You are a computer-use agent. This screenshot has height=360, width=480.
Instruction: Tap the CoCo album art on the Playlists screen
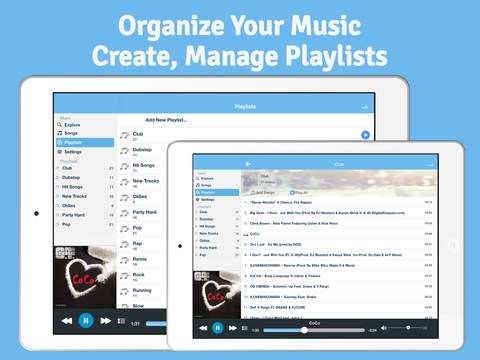85,277
